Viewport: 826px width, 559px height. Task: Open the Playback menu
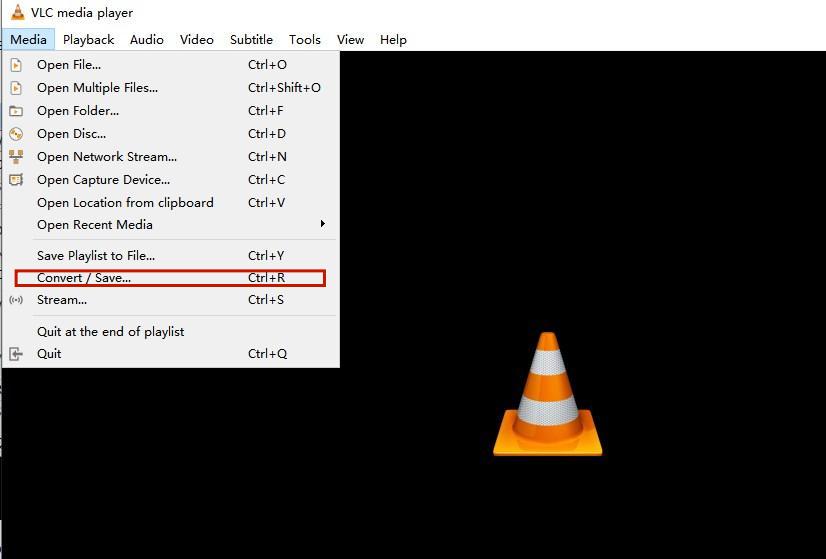(88, 40)
